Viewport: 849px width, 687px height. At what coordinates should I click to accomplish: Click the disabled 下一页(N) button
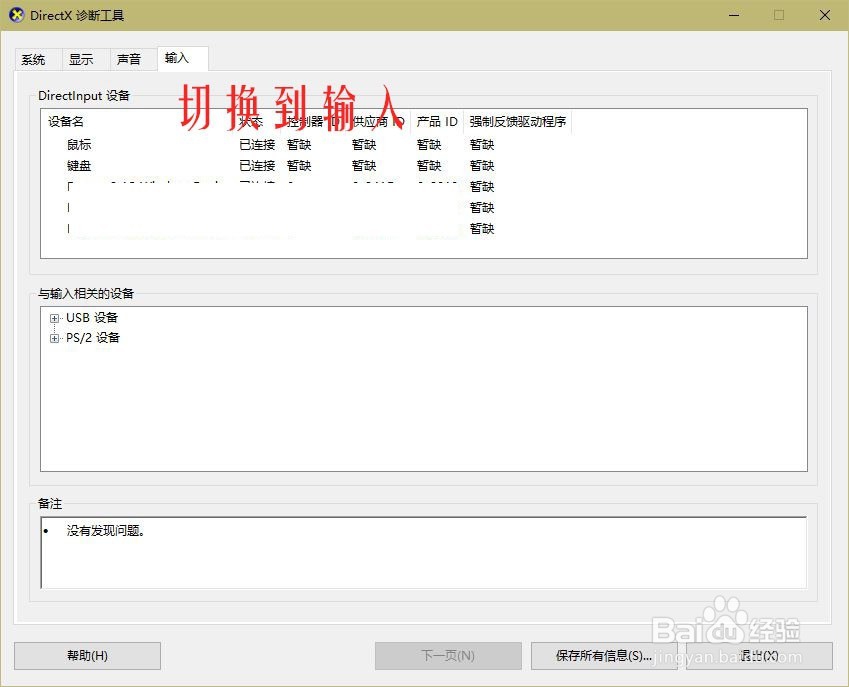447,656
